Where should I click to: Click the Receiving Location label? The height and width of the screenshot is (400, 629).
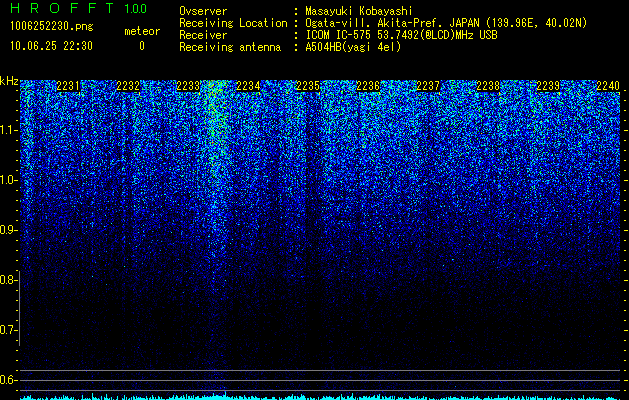233,23
